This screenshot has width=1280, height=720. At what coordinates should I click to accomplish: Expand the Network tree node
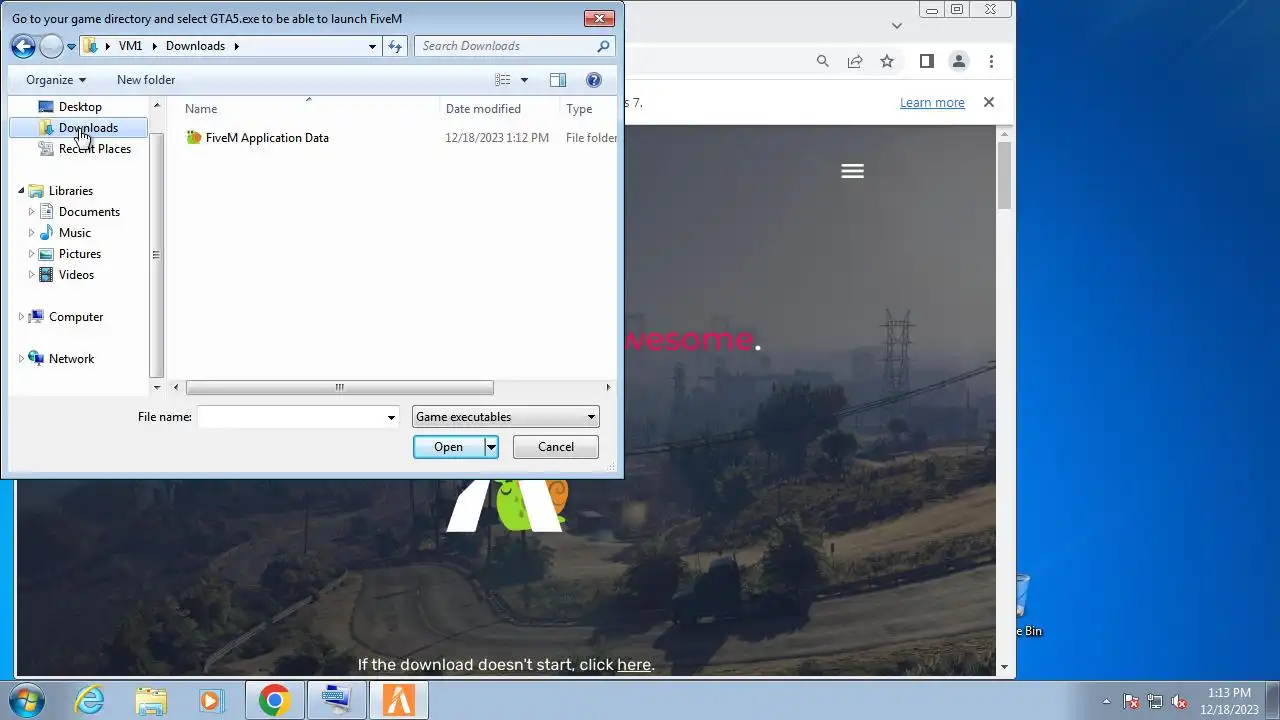click(21, 359)
